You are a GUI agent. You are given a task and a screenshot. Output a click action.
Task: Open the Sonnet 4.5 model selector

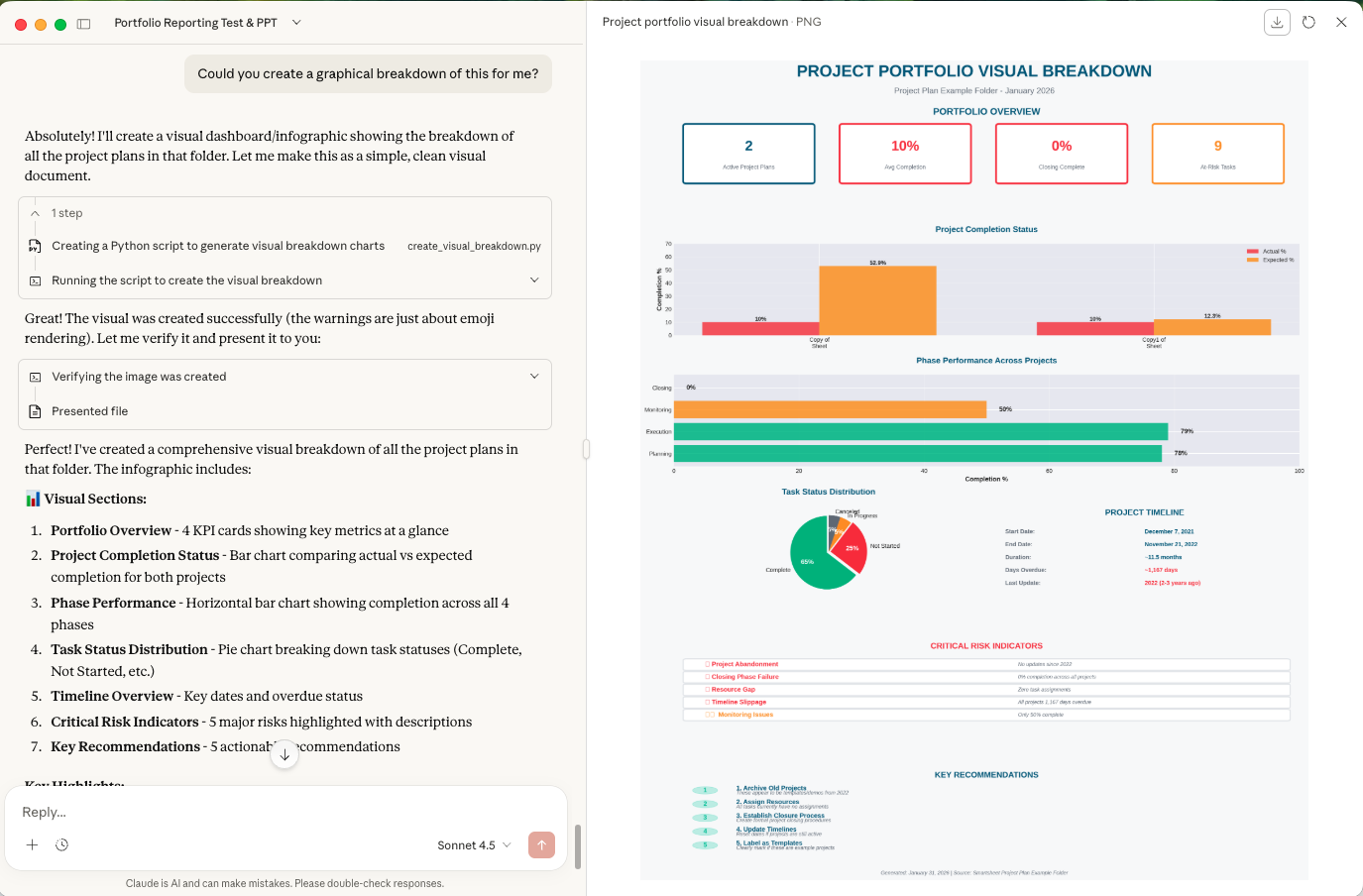click(474, 845)
